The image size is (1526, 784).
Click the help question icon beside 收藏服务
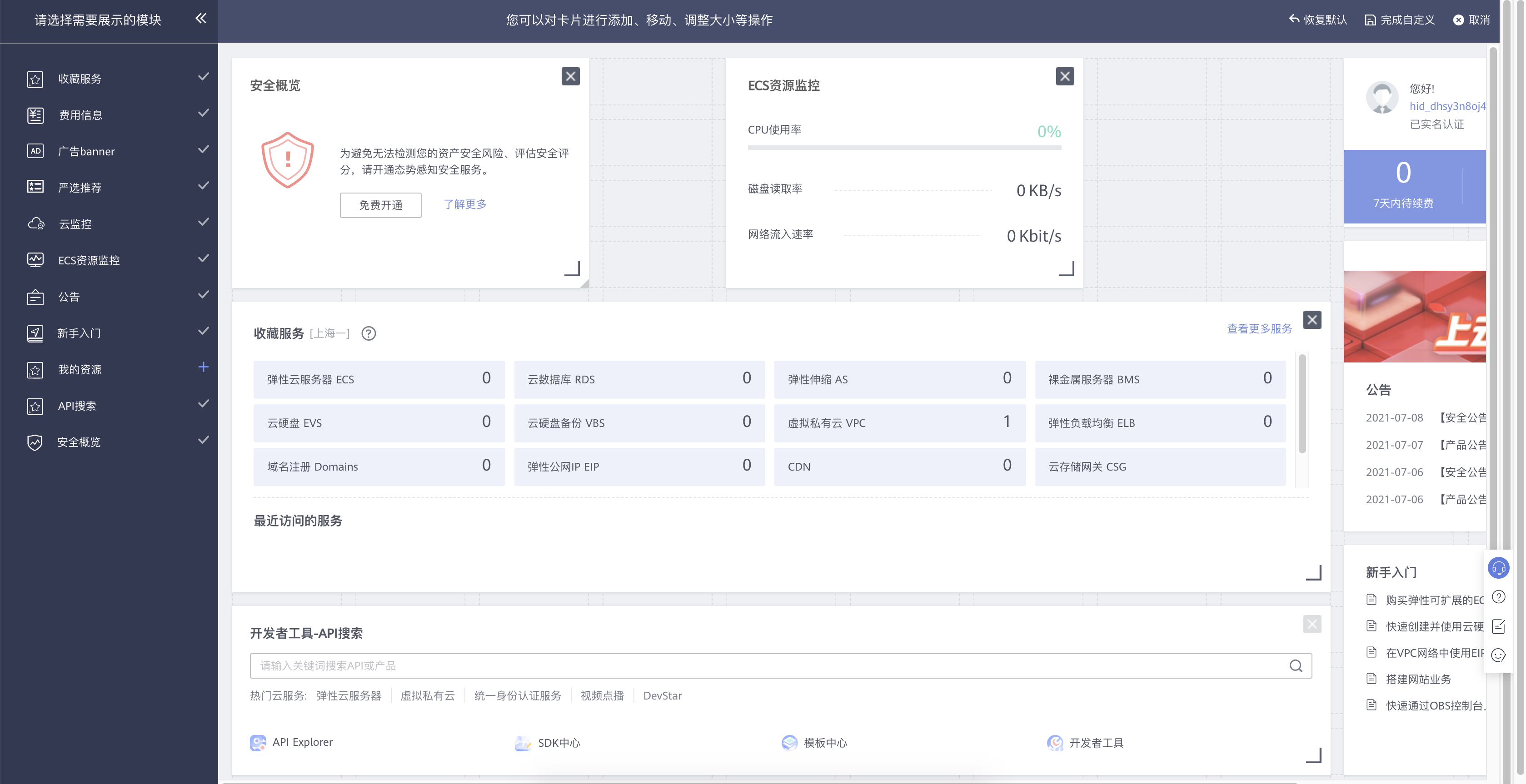[369, 334]
